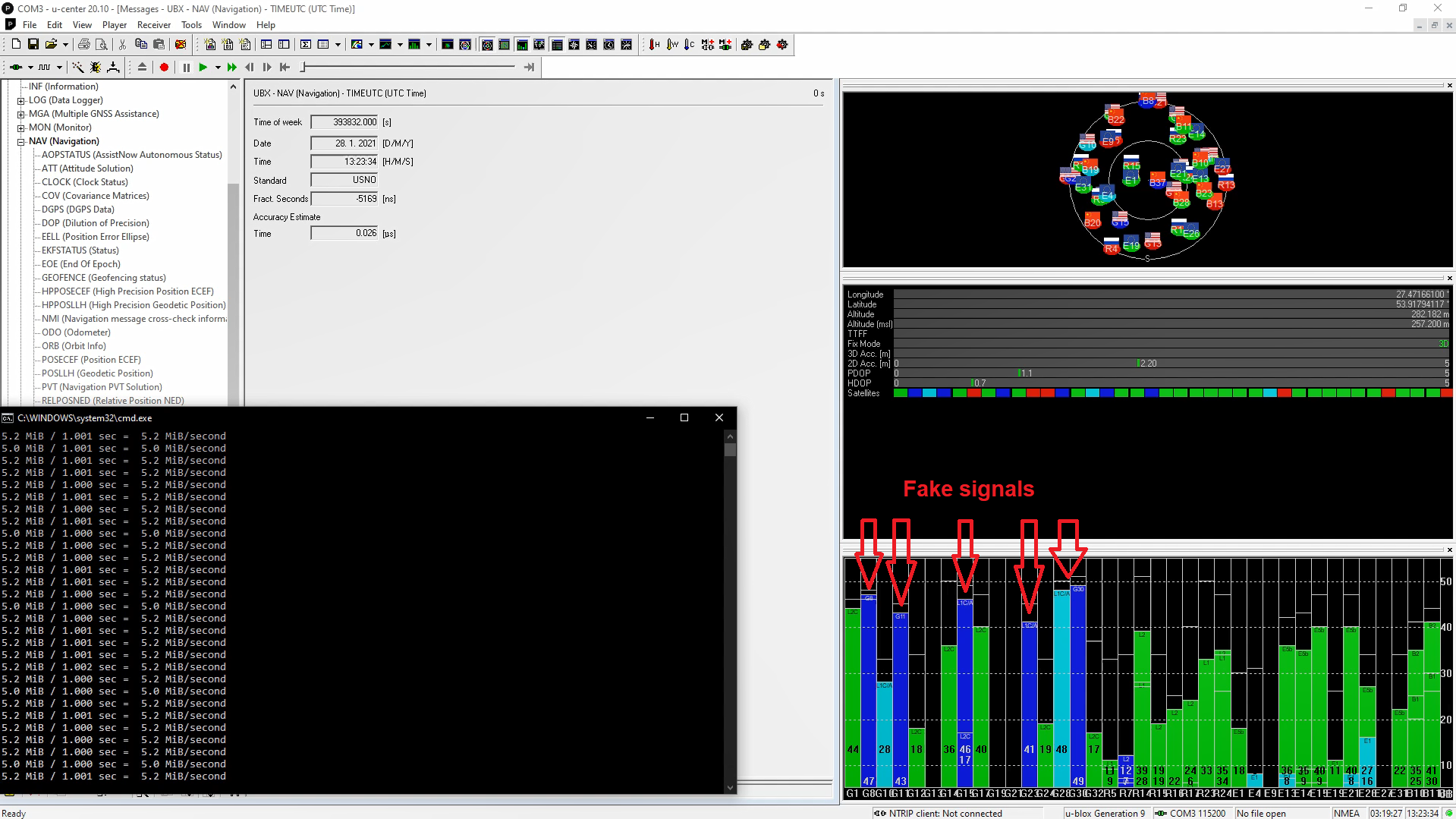Click the Print icon in toolbar
Image resolution: width=1456 pixels, height=819 pixels.
[84, 45]
